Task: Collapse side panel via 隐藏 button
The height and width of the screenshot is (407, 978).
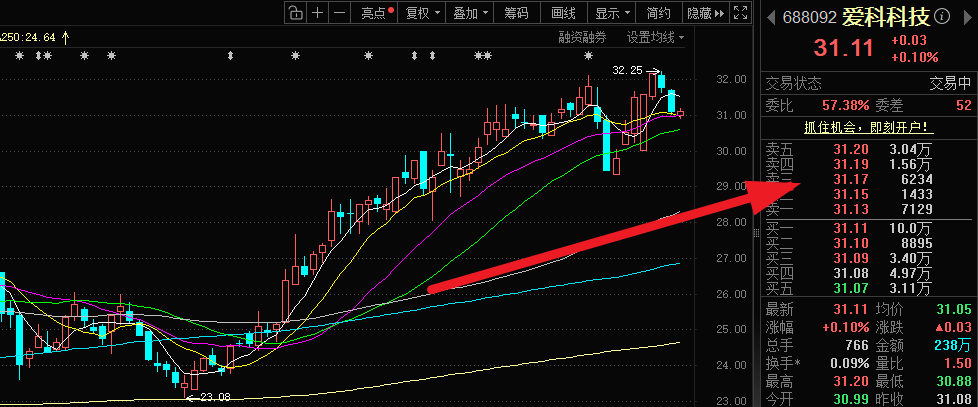Action: 705,12
